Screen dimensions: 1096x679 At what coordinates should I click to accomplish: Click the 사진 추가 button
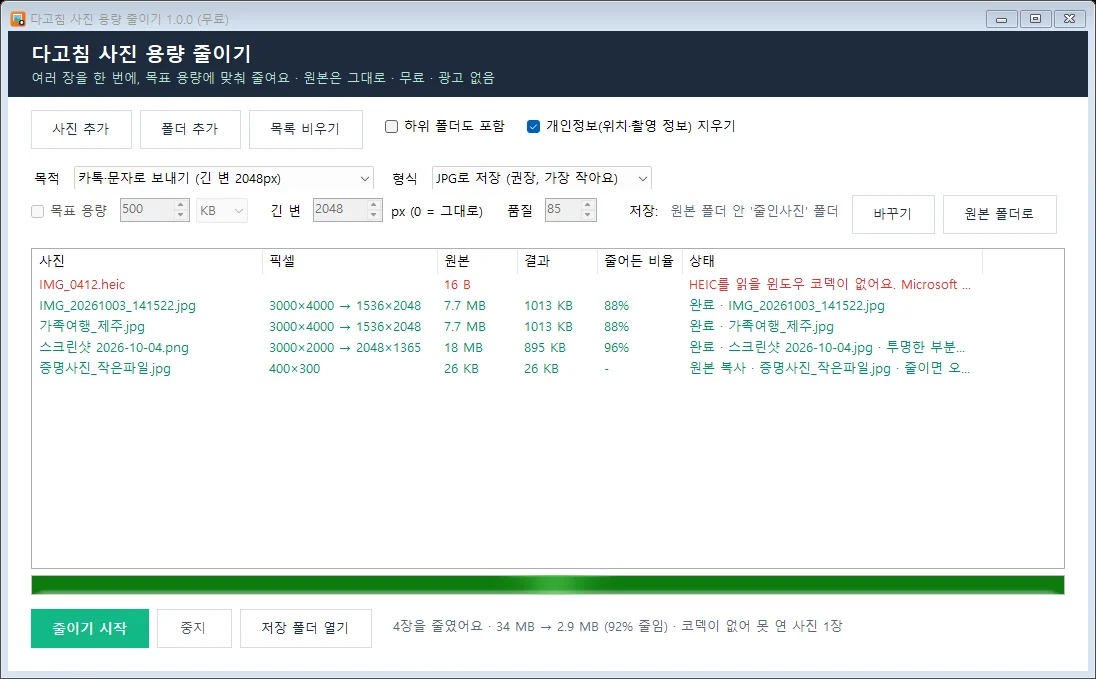point(81,129)
